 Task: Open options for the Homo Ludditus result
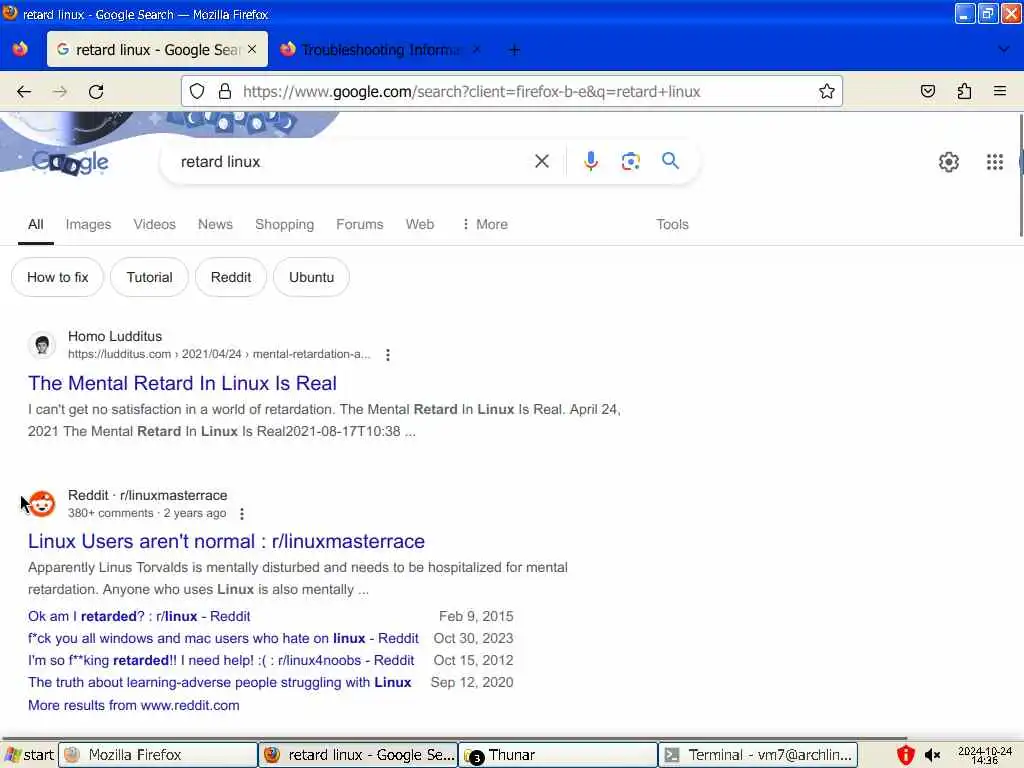click(x=388, y=355)
